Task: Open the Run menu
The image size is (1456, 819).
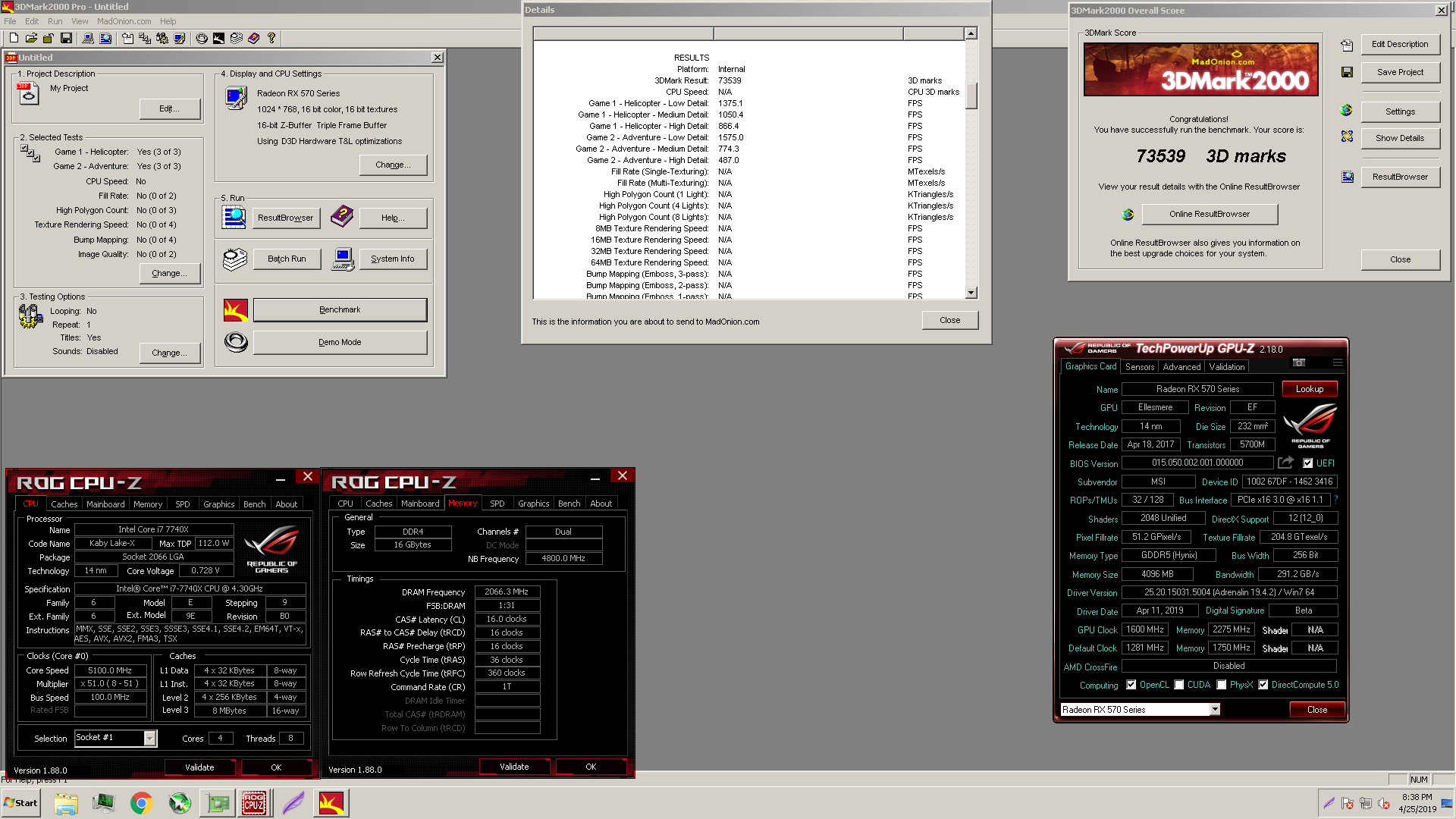Action: [55, 21]
